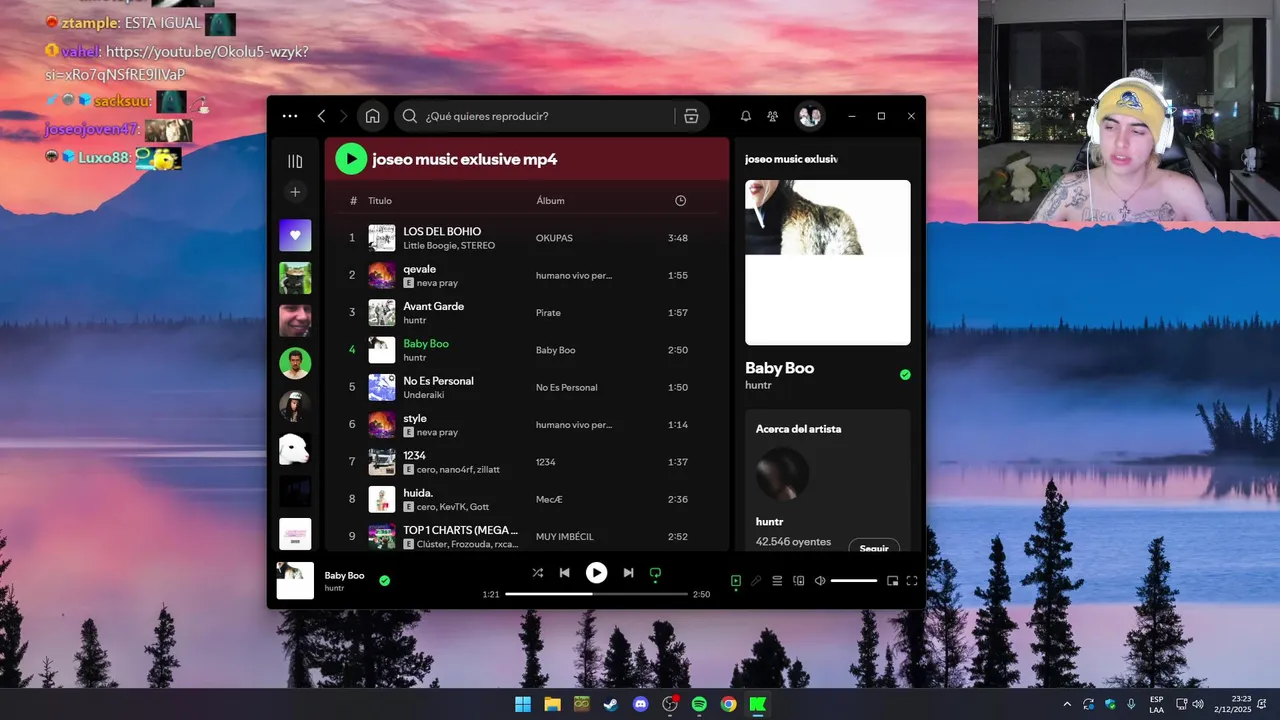The height and width of the screenshot is (720, 1280).
Task: Open the Spotify three-dots menu
Action: 290,116
